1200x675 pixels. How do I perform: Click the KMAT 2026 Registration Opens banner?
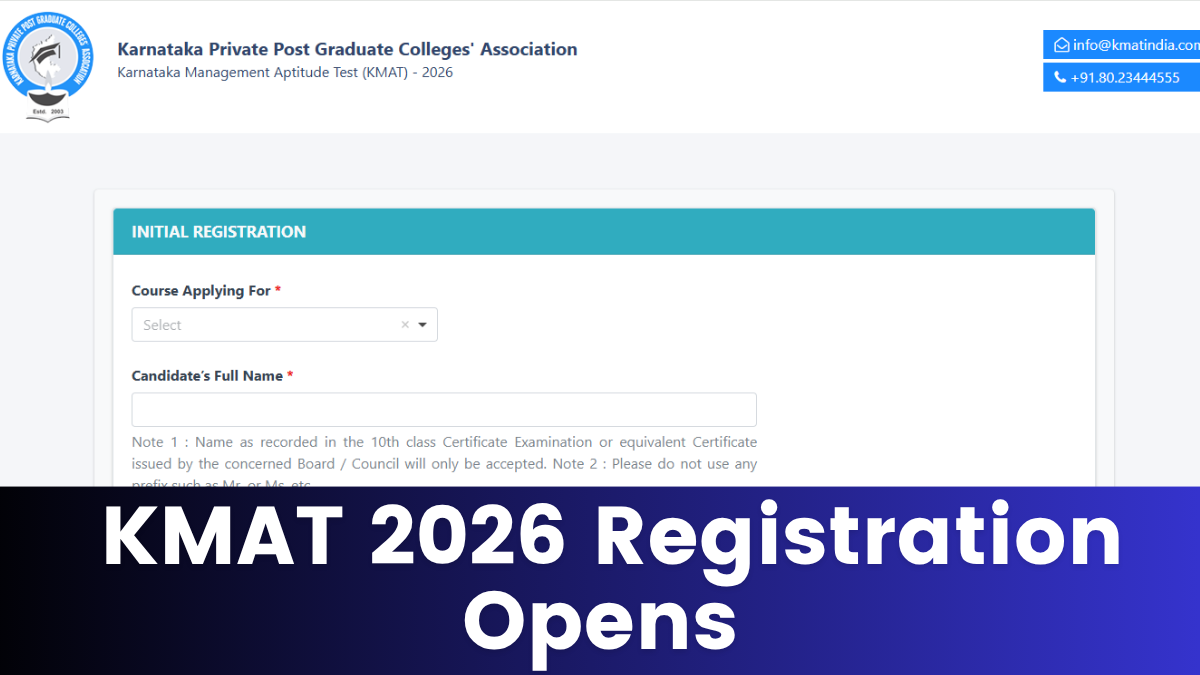click(x=600, y=581)
